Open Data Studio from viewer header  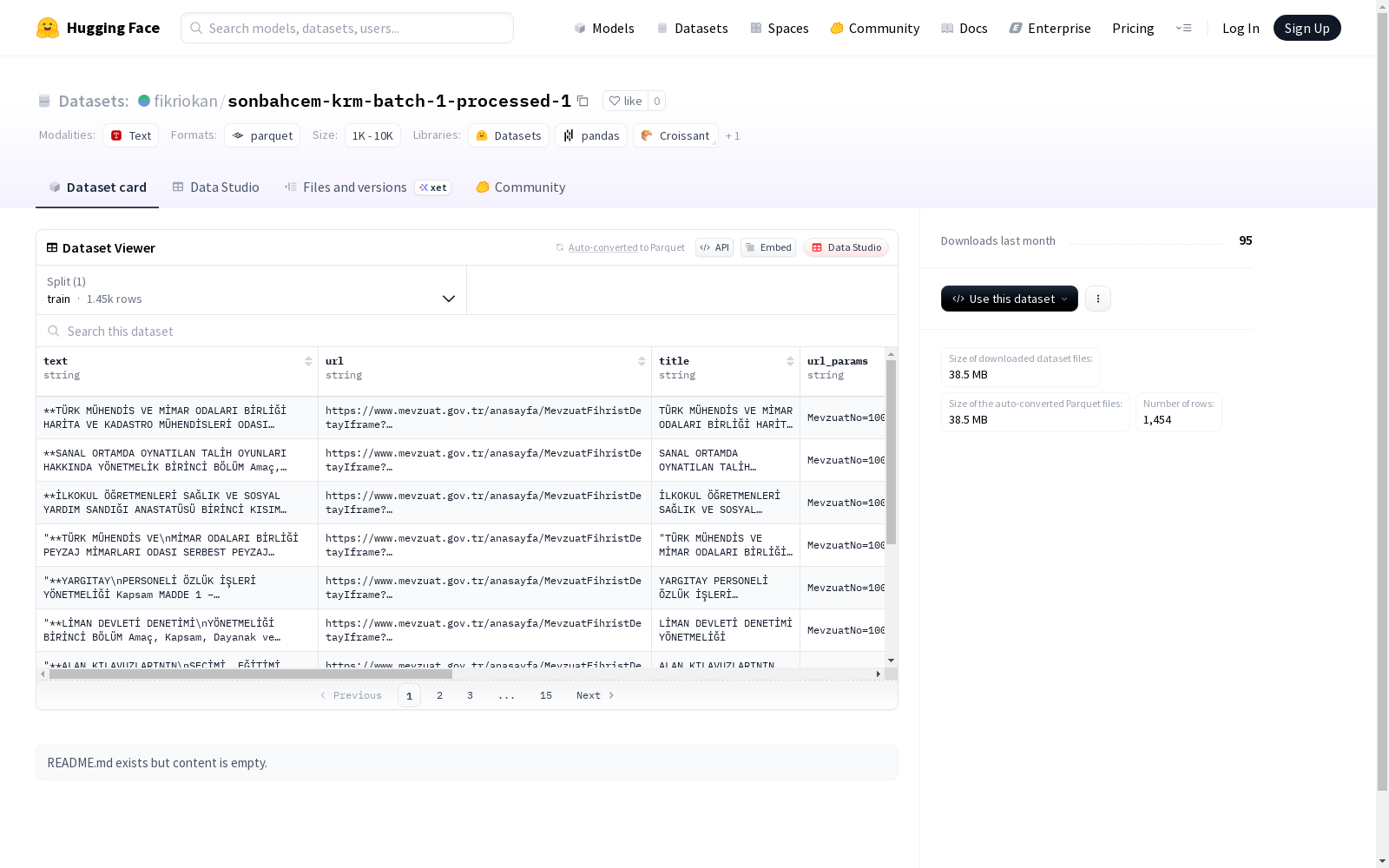pyautogui.click(x=846, y=247)
